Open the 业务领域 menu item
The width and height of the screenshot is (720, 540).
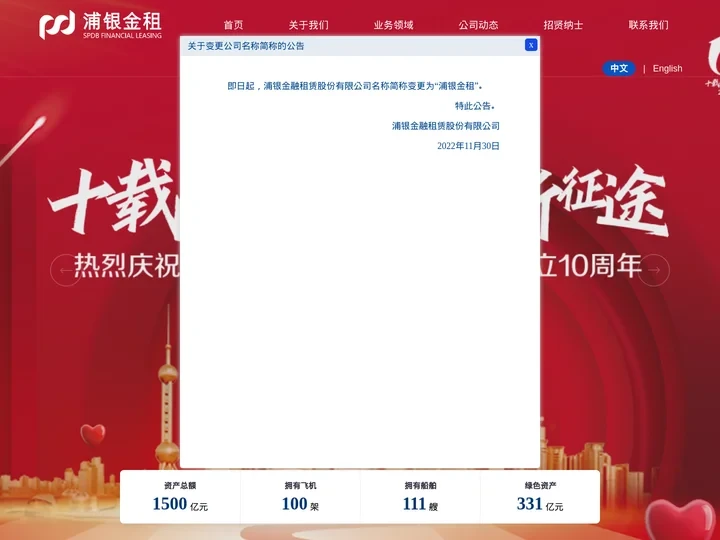394,25
